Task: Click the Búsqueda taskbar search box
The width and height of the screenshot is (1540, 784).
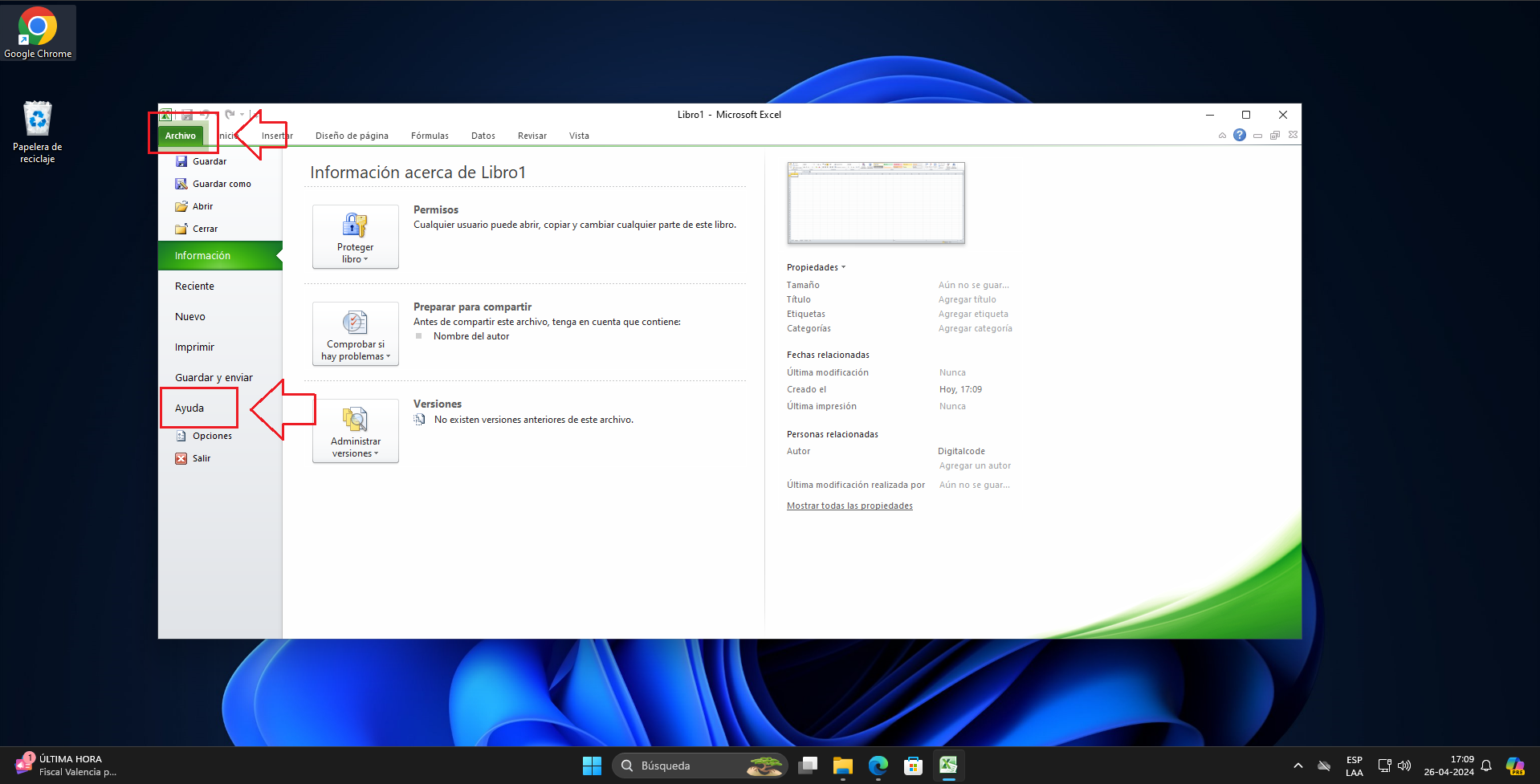Action: (x=699, y=766)
